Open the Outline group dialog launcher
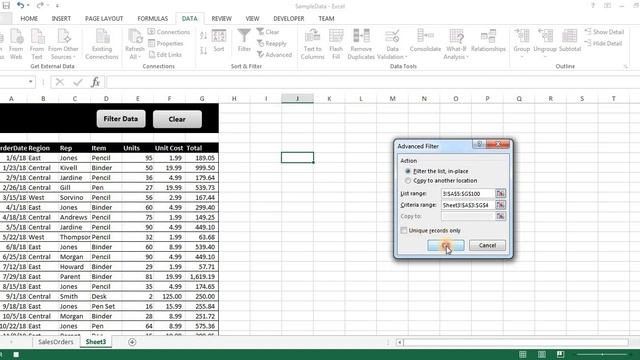This screenshot has width=640, height=360. (x=626, y=66)
